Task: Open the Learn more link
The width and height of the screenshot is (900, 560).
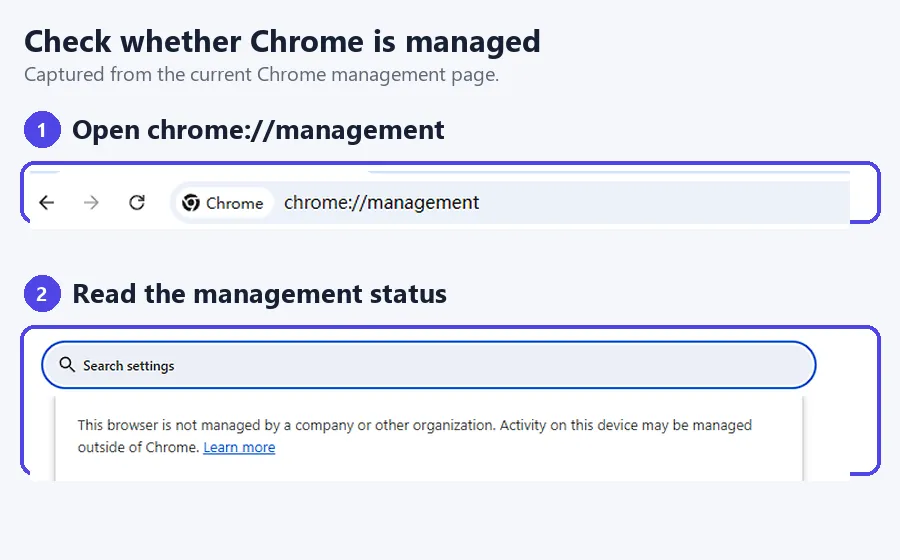Action: [239, 447]
